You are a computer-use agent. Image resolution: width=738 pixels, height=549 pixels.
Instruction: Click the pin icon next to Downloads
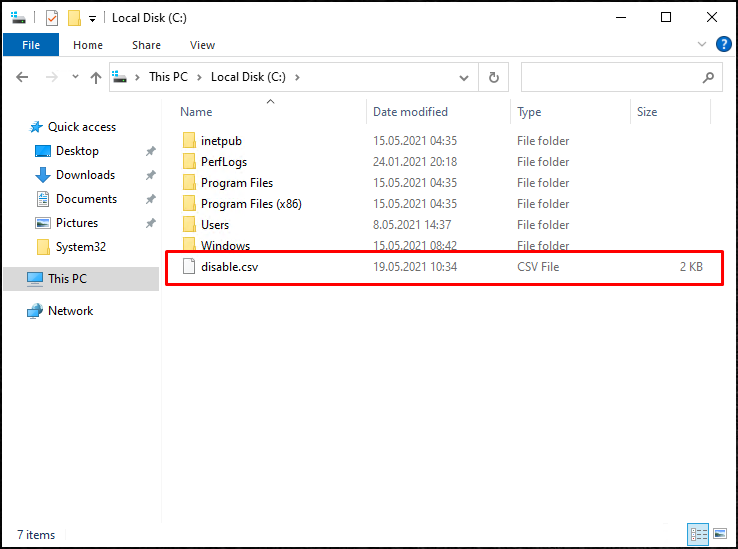151,175
